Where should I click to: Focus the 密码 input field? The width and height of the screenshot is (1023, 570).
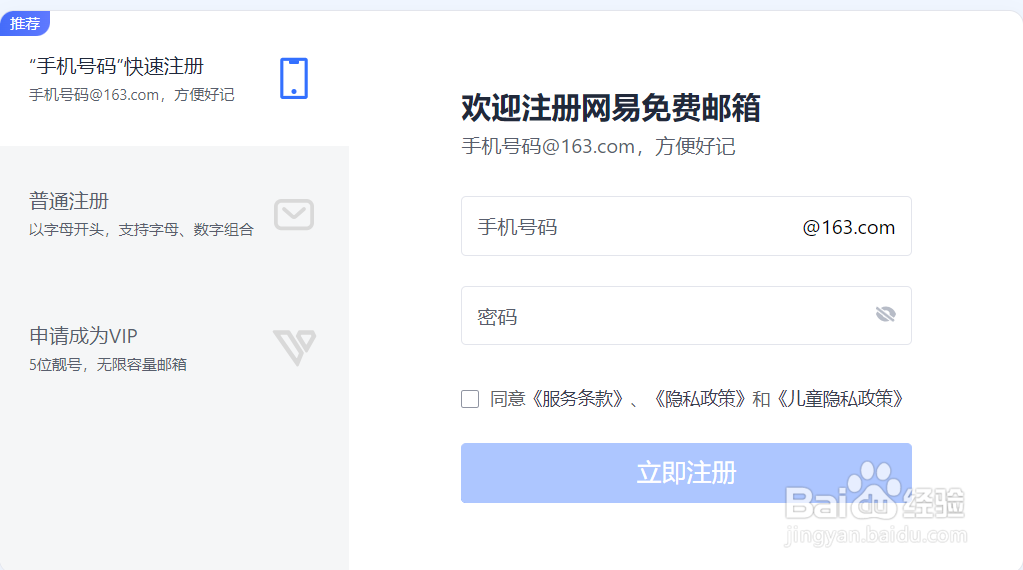[686, 316]
